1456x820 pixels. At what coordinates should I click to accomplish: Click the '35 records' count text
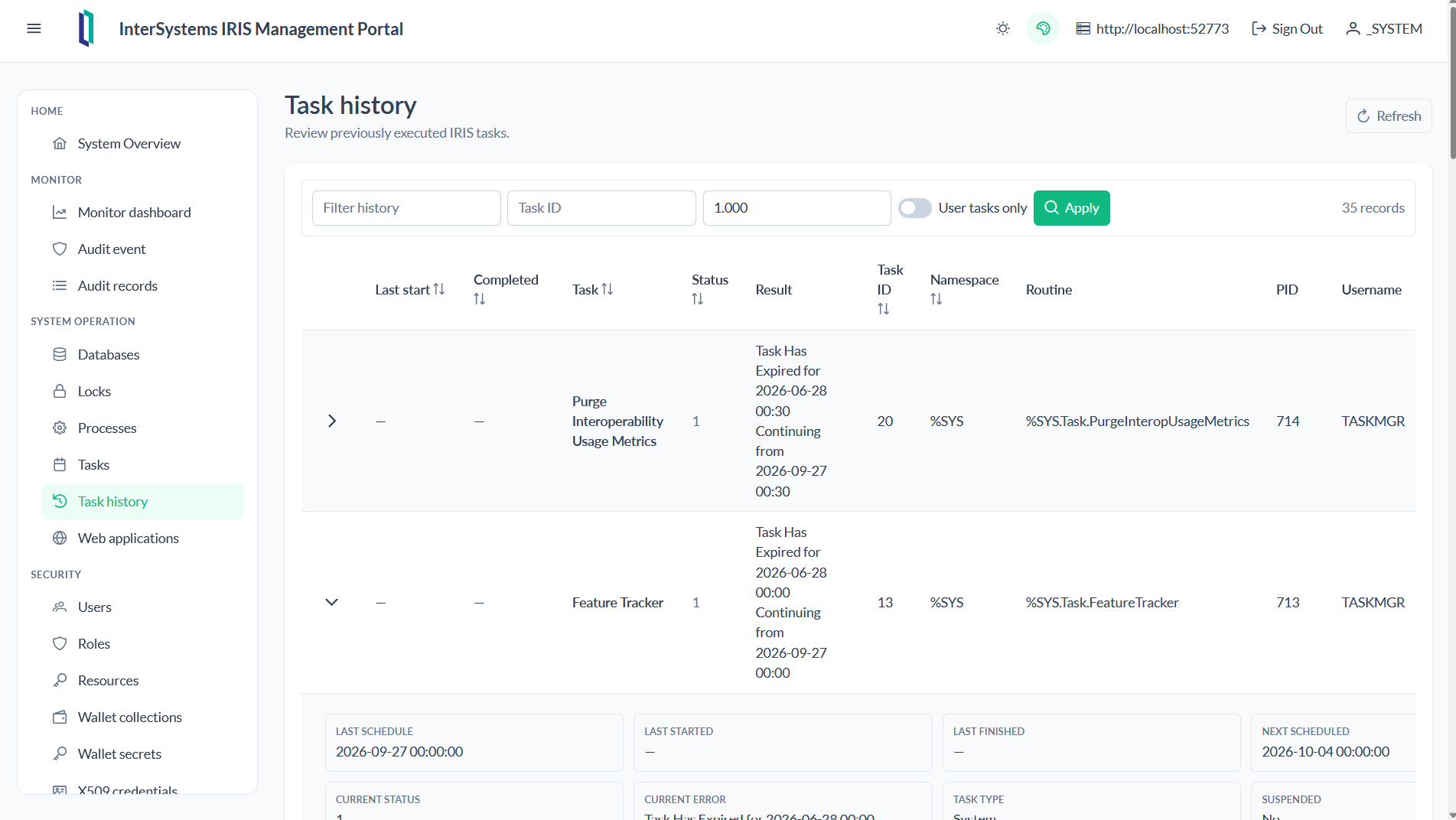1373,208
